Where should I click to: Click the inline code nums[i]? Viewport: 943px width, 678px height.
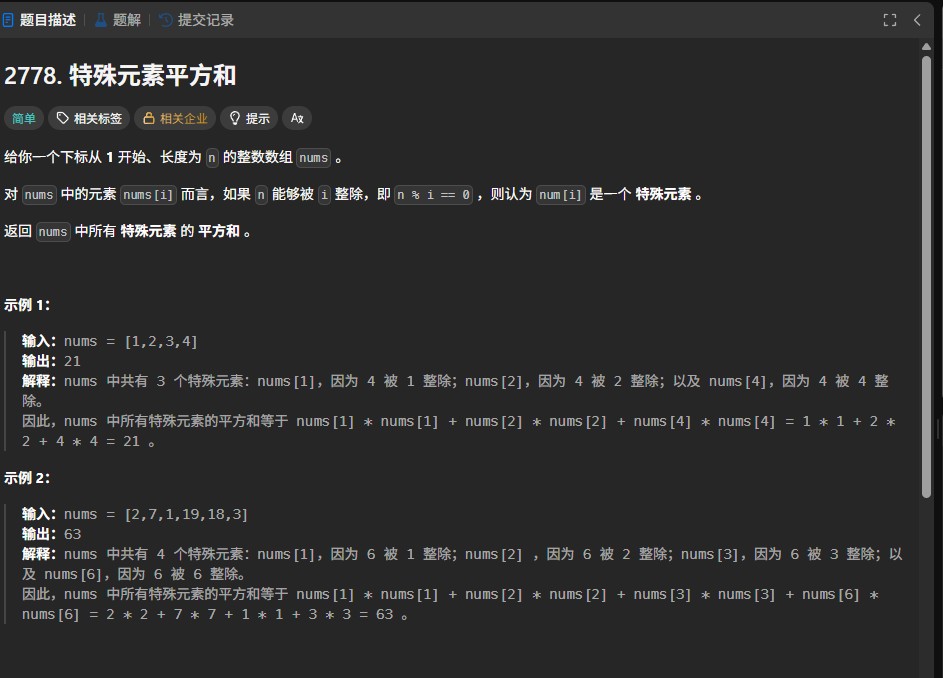click(x=148, y=195)
